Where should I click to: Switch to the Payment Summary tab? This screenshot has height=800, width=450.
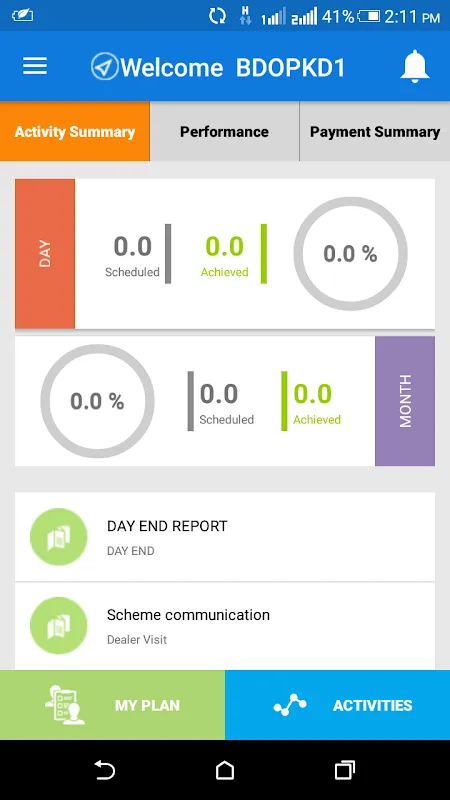click(x=375, y=132)
